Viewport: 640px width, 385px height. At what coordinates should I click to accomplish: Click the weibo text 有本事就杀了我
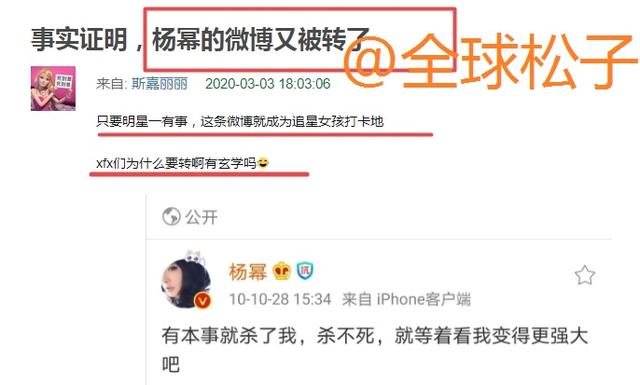coord(229,336)
